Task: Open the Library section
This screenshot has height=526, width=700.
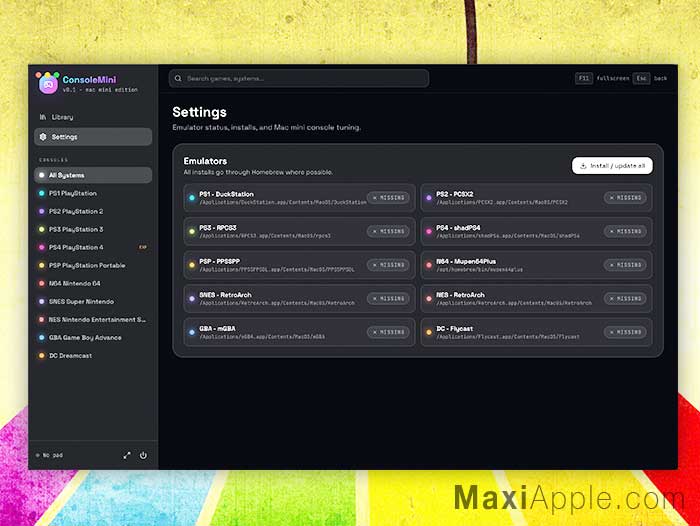Action: 93,117
